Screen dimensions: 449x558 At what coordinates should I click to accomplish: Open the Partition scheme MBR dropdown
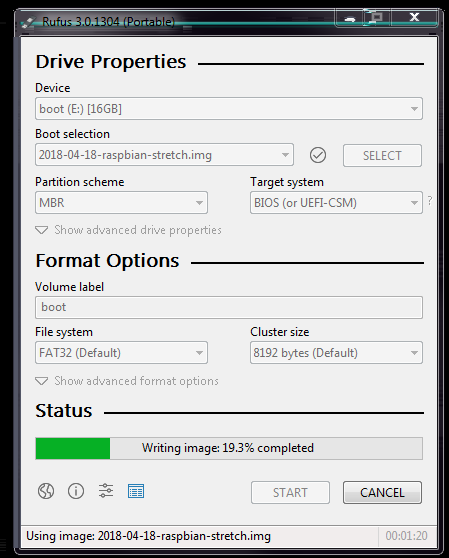(121, 202)
